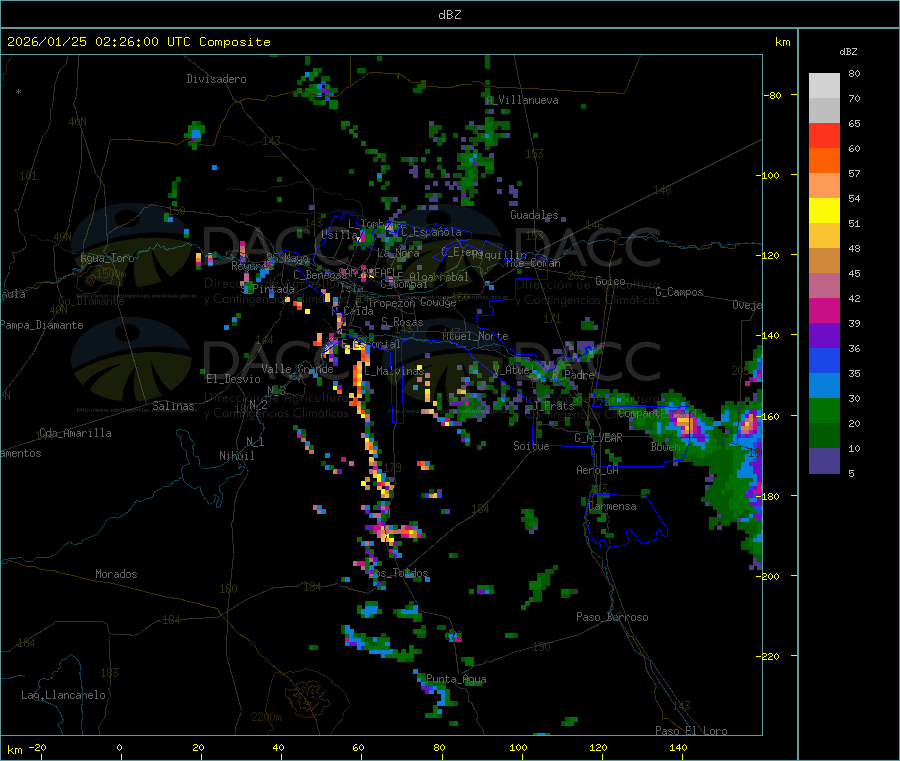
Task: Click the -120 km vertical axis tick
Action: (x=770, y=255)
